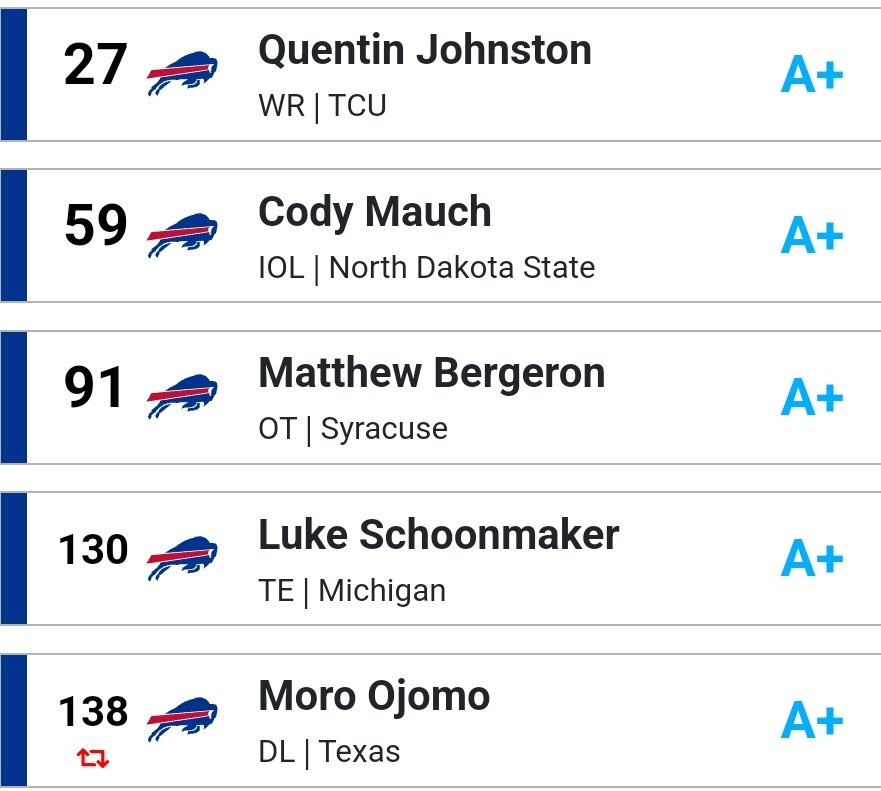881x791 pixels.
Task: Click the WR | TCU position text
Action: (323, 106)
